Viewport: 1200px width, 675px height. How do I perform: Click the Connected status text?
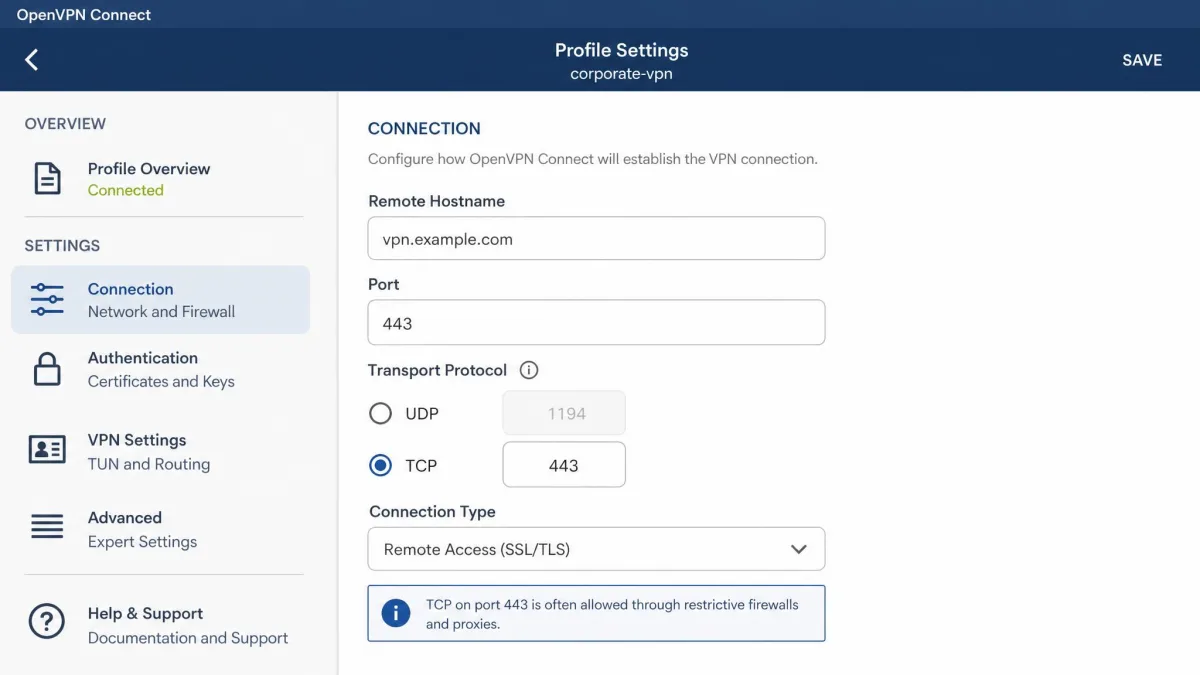tap(125, 190)
